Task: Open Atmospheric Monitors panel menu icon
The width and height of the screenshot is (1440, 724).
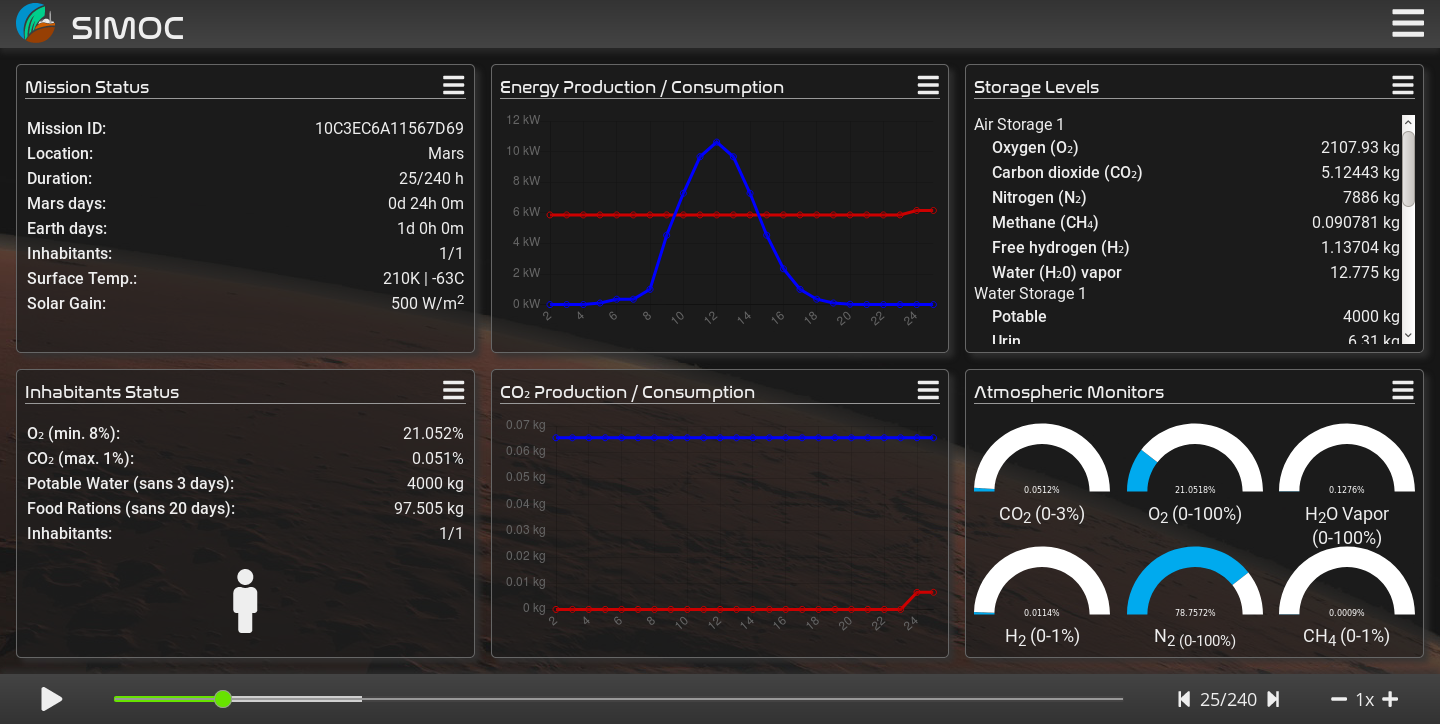Action: point(1402,391)
